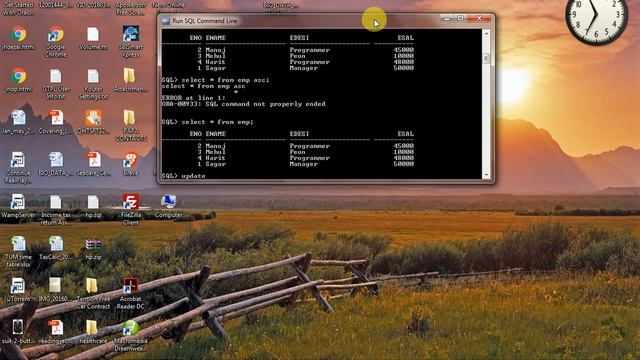This screenshot has width=640, height=360.
Task: Select the hp.sql file icon
Action: click(93, 202)
